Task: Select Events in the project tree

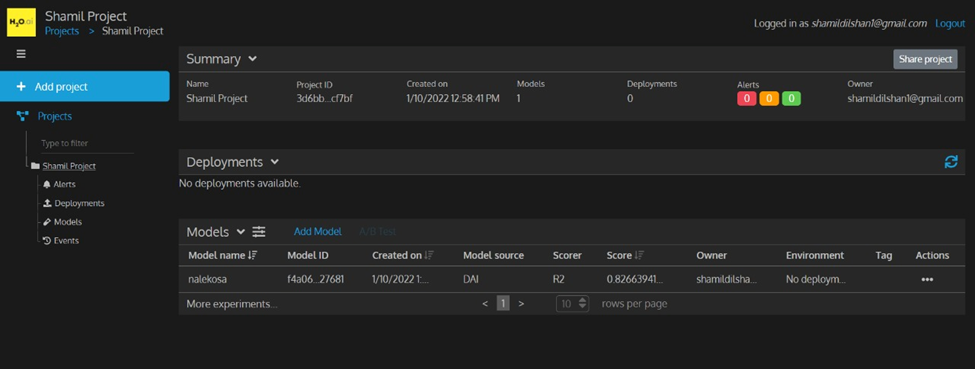Action: click(x=61, y=240)
